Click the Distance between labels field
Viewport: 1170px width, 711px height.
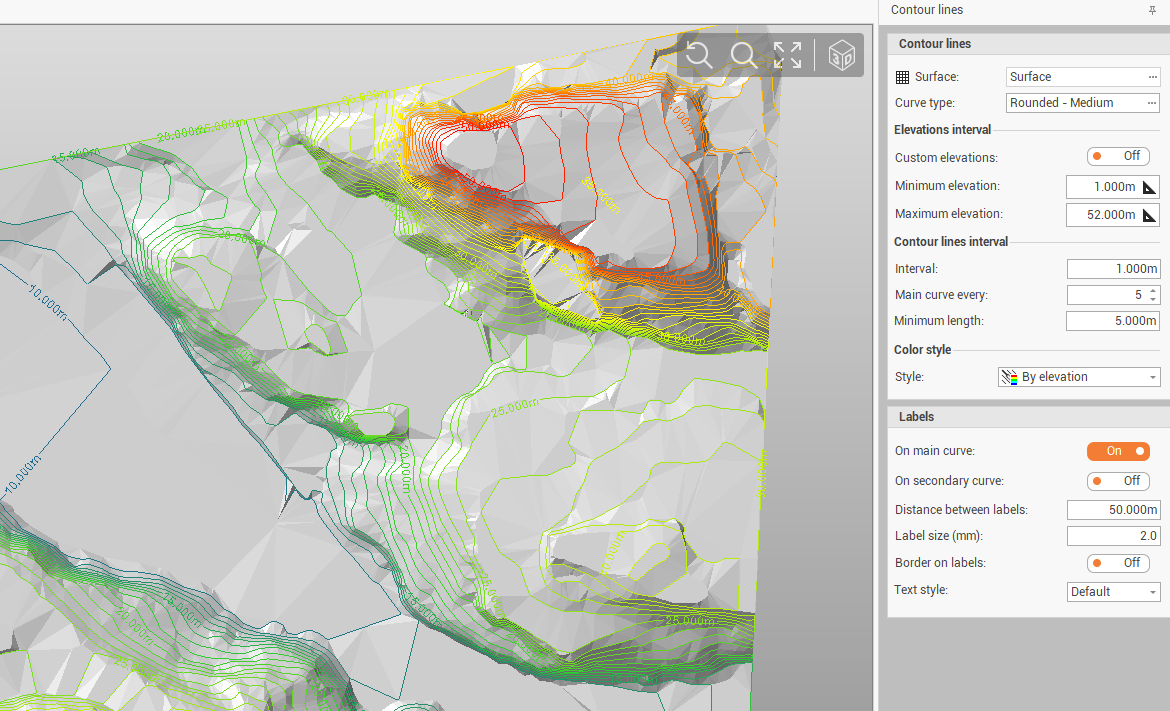point(1112,510)
